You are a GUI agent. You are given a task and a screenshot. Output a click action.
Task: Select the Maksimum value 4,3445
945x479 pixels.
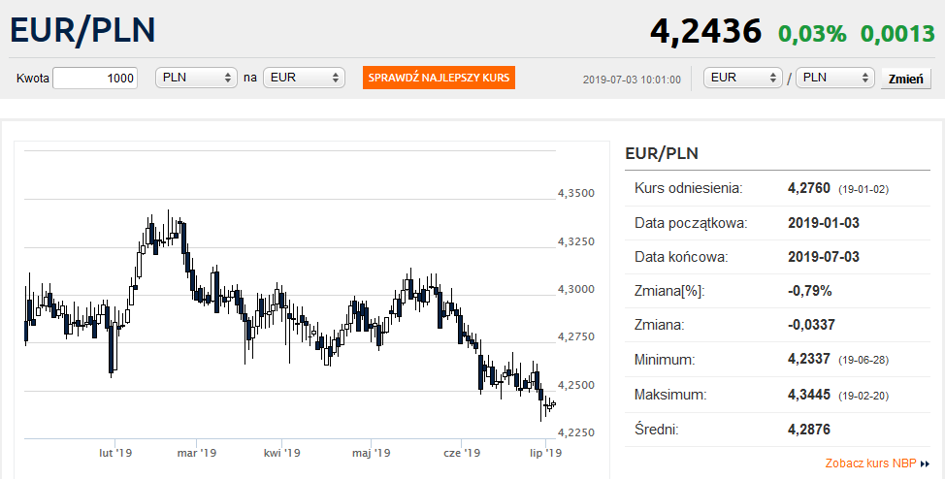click(x=809, y=394)
